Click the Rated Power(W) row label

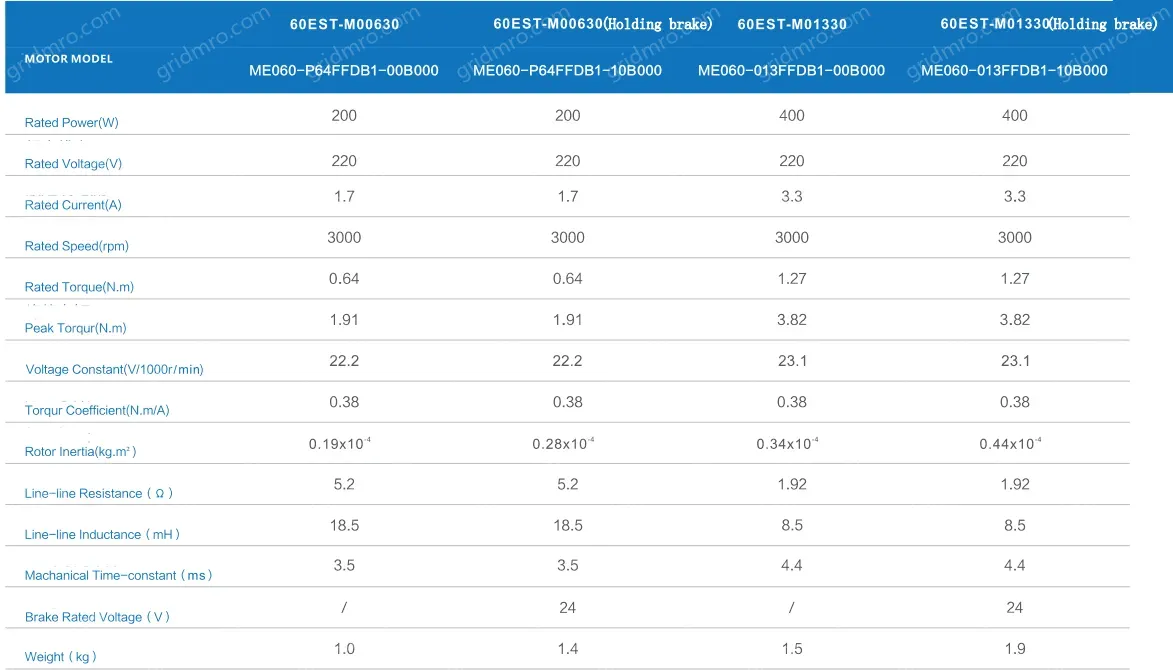click(71, 123)
